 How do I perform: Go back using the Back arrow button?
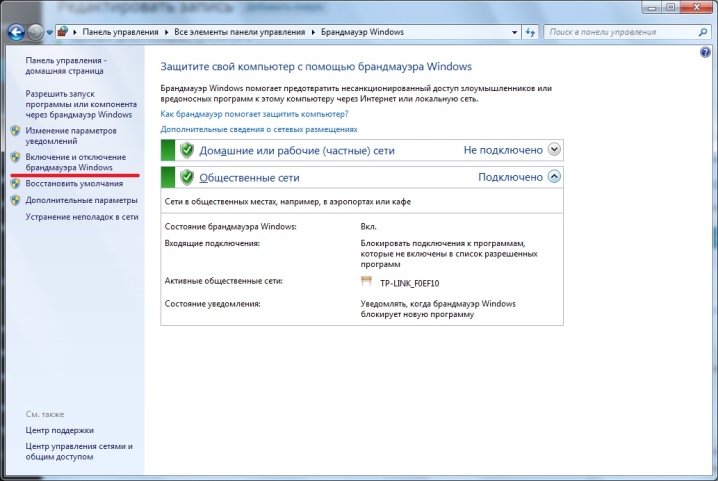coord(16,32)
